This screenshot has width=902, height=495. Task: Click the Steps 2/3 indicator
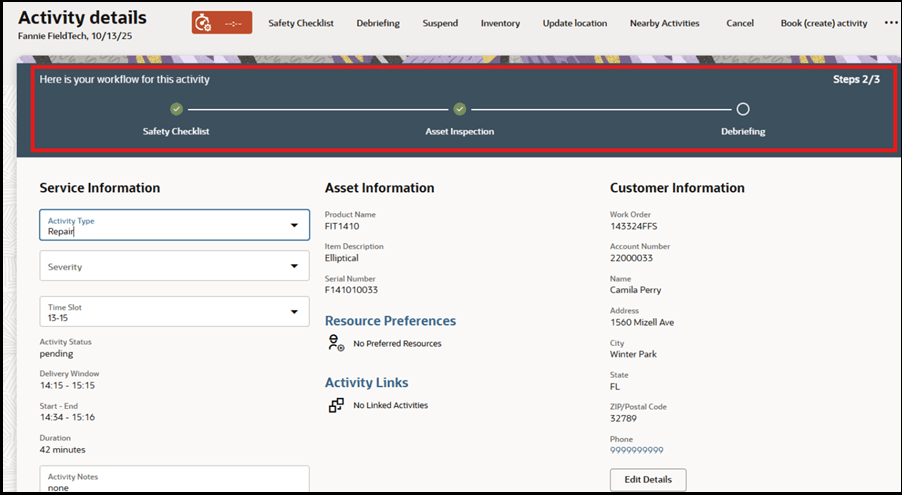[856, 79]
